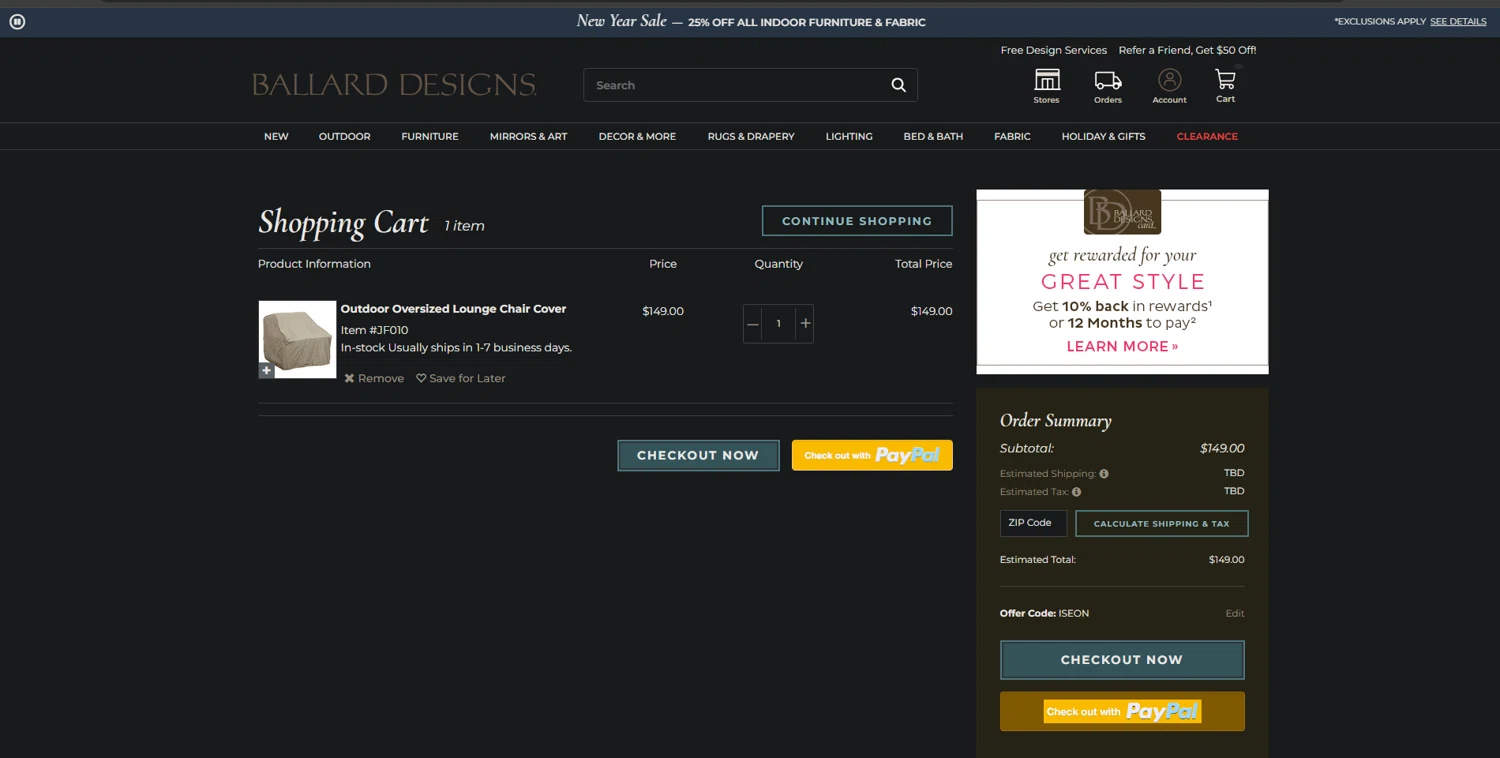Click Free Design Services link

(x=1054, y=50)
